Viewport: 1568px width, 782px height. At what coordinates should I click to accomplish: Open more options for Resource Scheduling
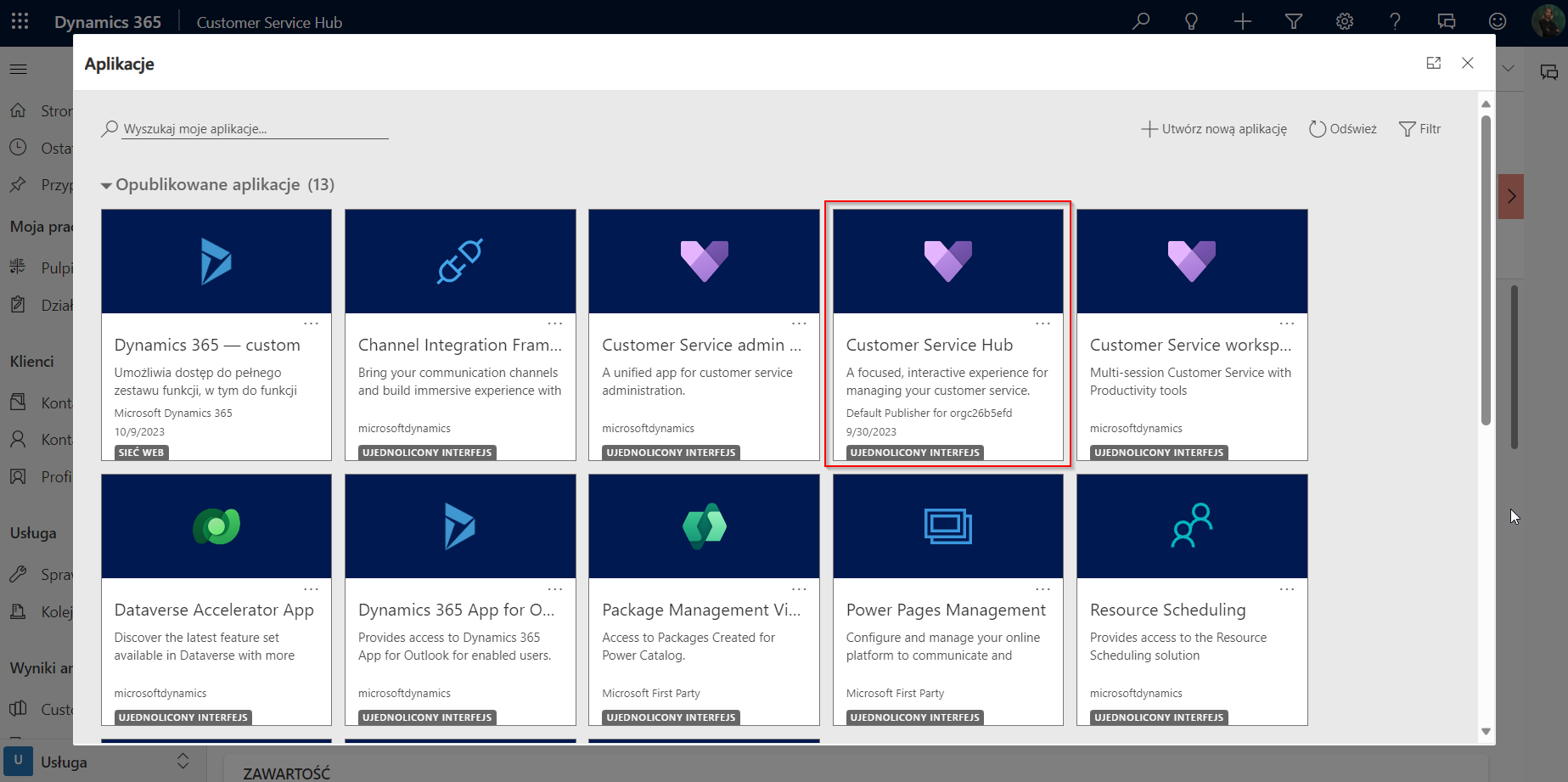click(x=1287, y=588)
